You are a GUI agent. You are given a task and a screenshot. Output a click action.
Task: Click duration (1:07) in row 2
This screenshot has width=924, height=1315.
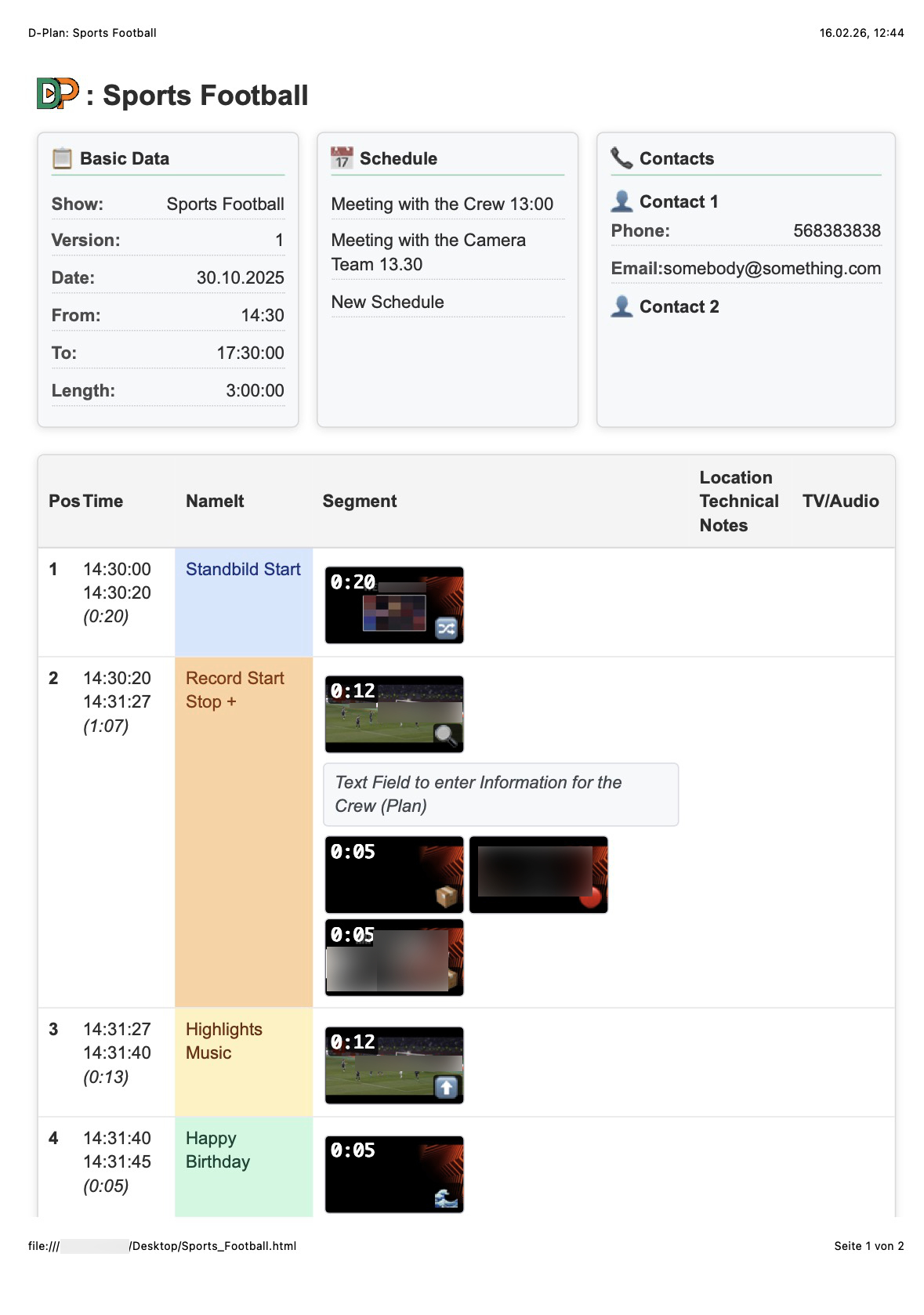106,726
